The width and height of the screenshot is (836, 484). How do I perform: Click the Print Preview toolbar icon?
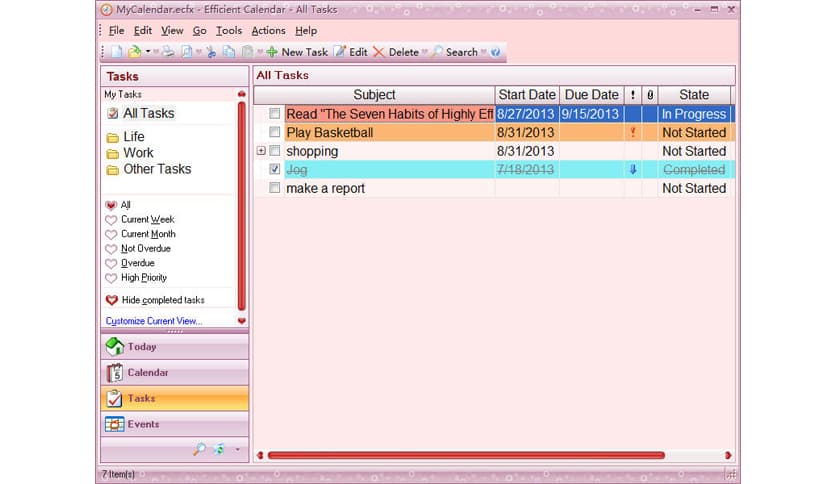pyautogui.click(x=187, y=52)
